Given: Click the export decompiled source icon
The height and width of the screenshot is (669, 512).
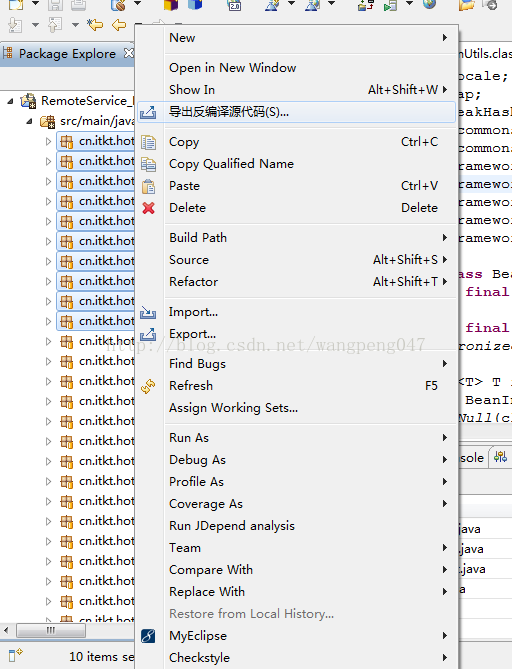Looking at the screenshot, I should (148, 112).
